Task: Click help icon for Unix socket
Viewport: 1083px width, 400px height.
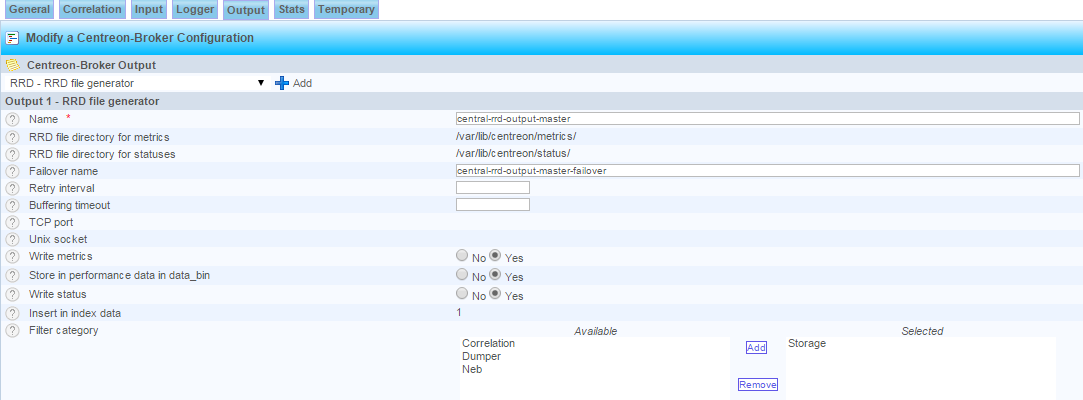Action: pos(12,239)
